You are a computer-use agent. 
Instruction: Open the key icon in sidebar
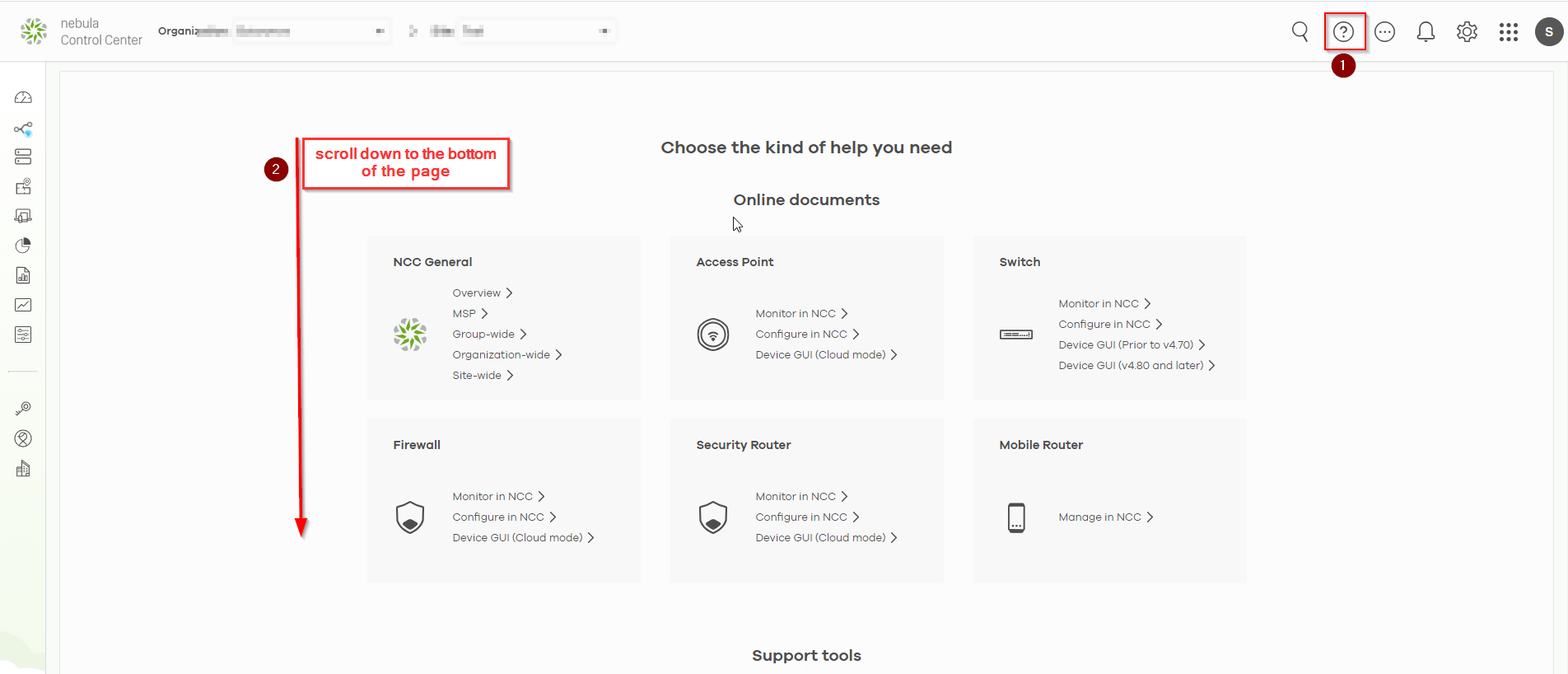click(23, 409)
